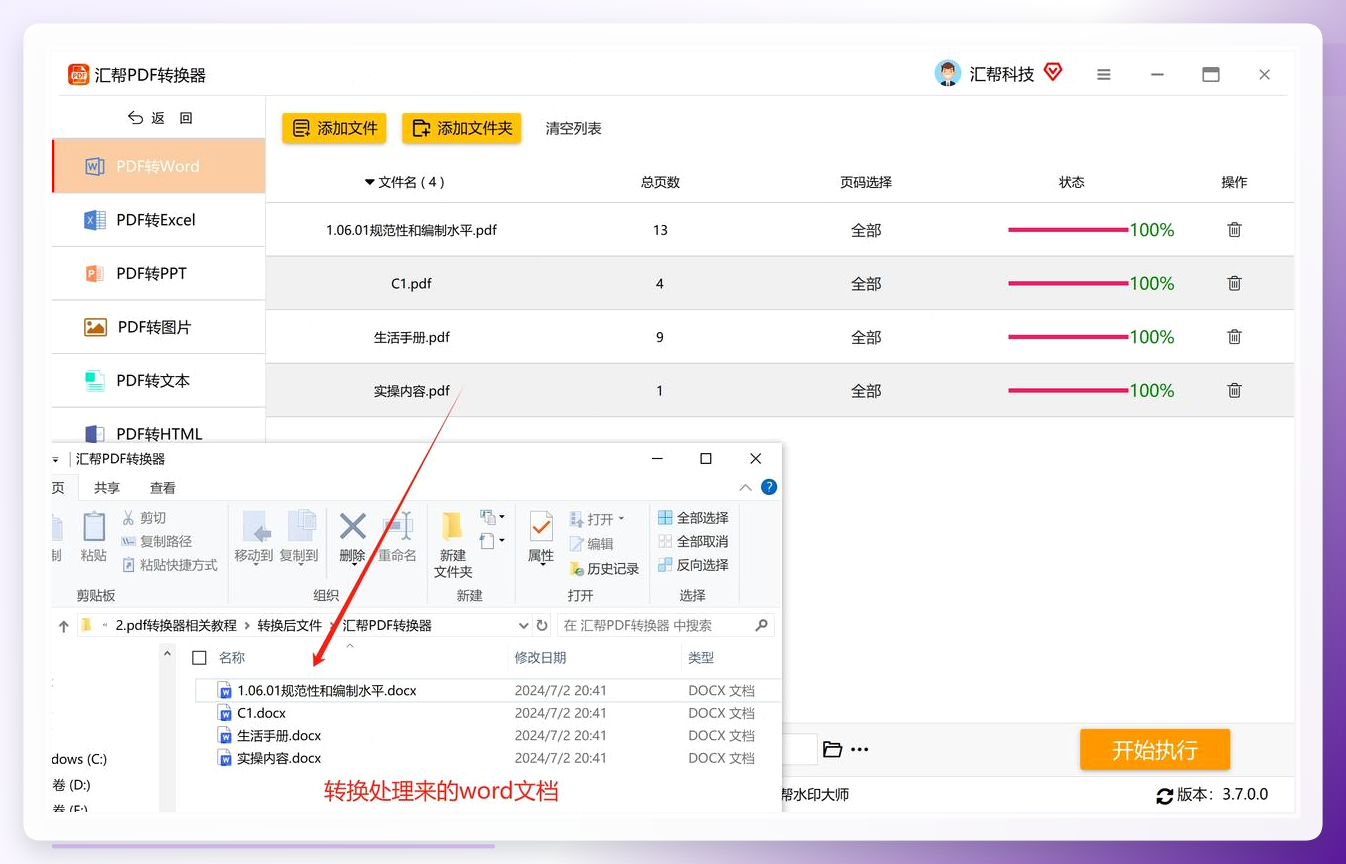
Task: Click 复制路径 in Explorer ribbon
Action: (x=156, y=541)
